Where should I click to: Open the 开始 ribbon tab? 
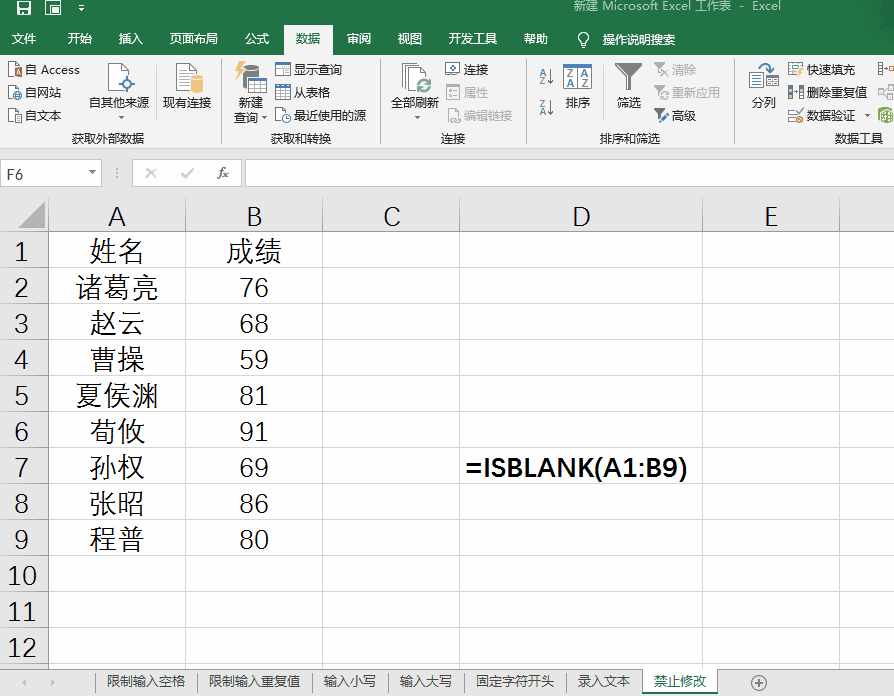[80, 40]
